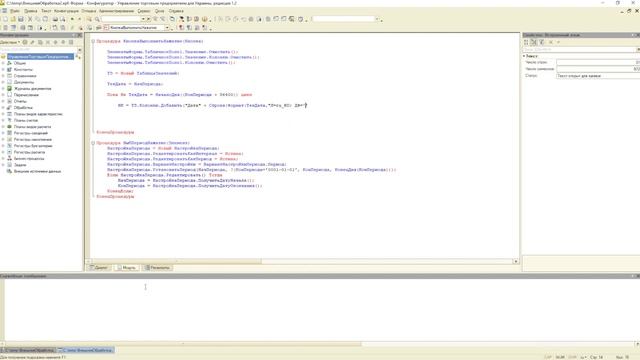Select the Регистры расчета tree row

click(x=29, y=152)
